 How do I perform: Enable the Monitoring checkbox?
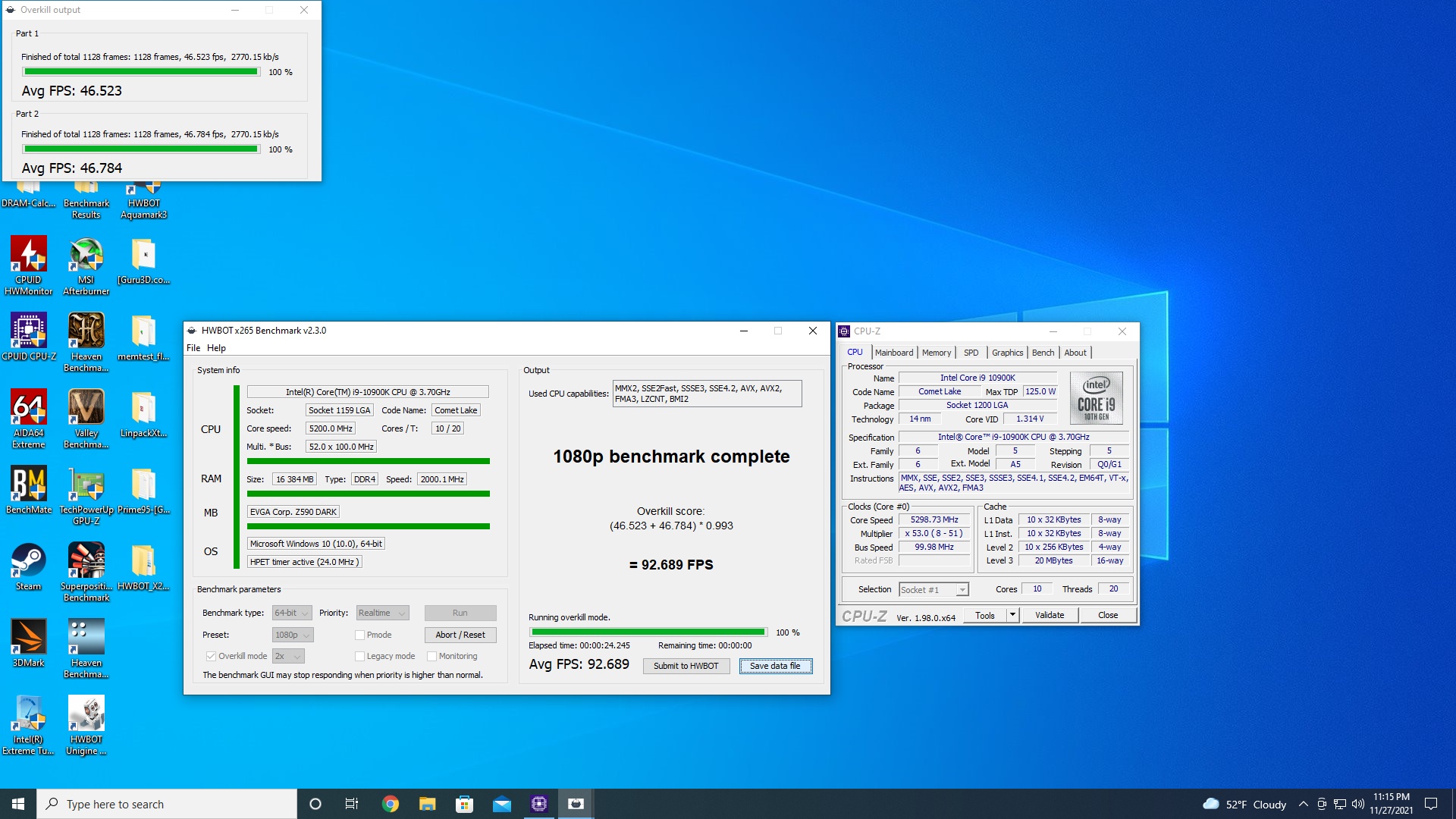click(x=432, y=656)
